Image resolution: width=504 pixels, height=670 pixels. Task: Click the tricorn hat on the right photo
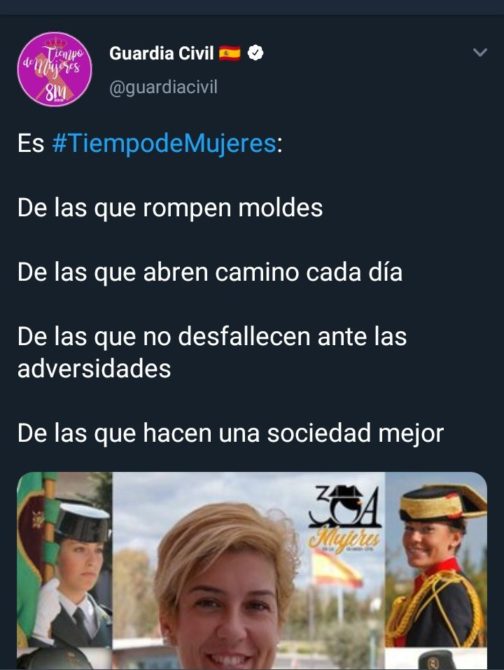pyautogui.click(x=443, y=502)
